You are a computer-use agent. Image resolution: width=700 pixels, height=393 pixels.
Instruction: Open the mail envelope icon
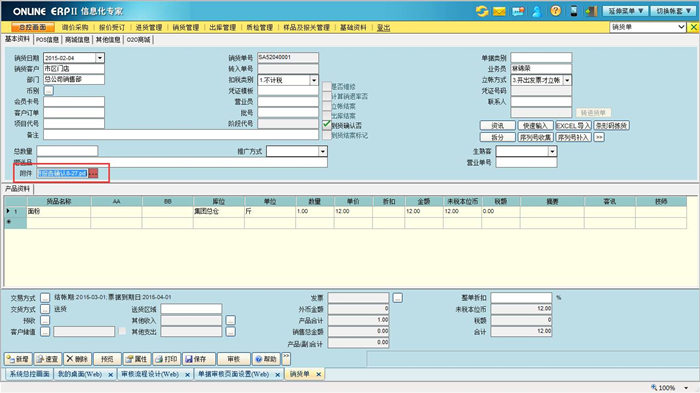coord(499,11)
